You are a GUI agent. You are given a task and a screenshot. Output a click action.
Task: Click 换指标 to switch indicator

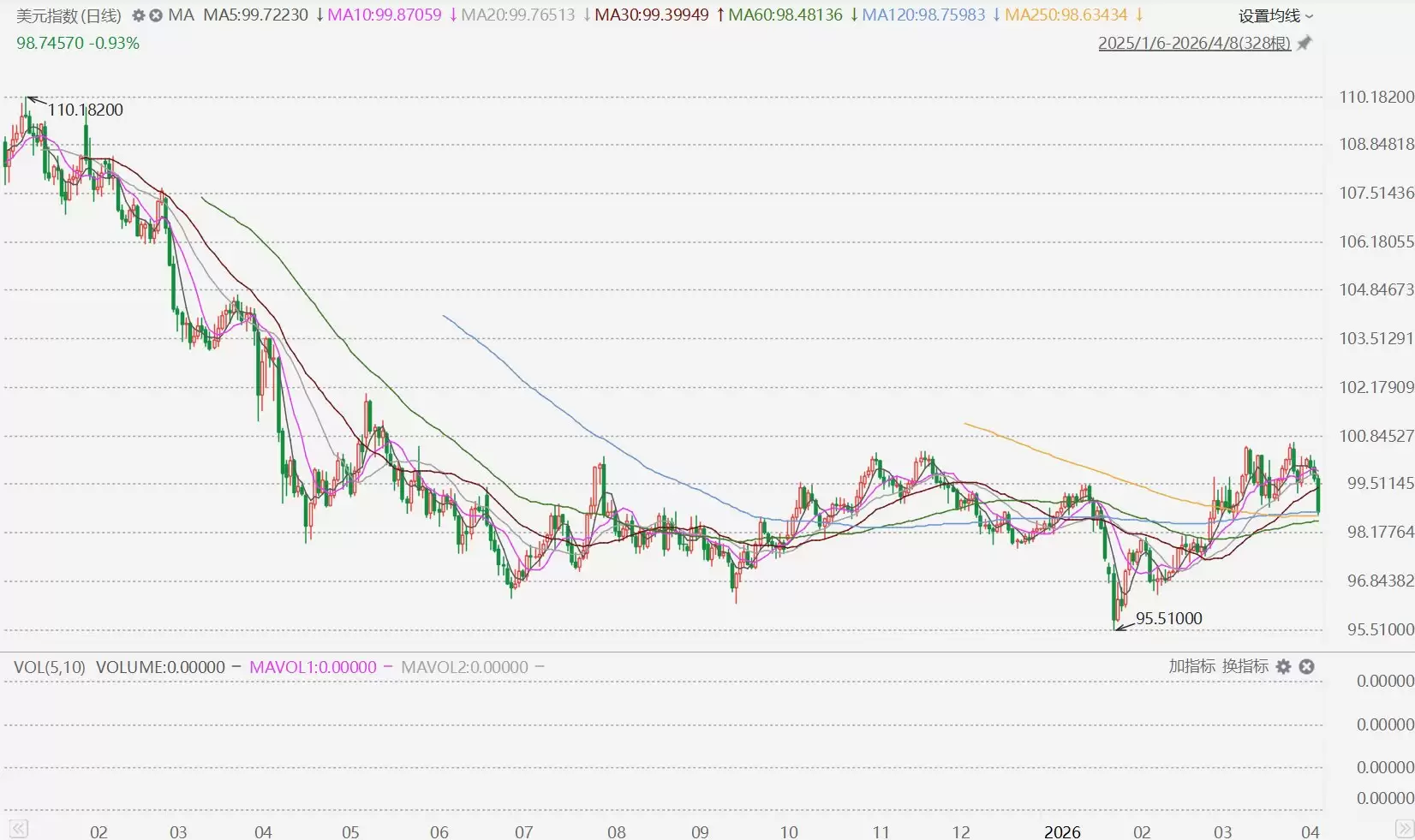[1245, 666]
